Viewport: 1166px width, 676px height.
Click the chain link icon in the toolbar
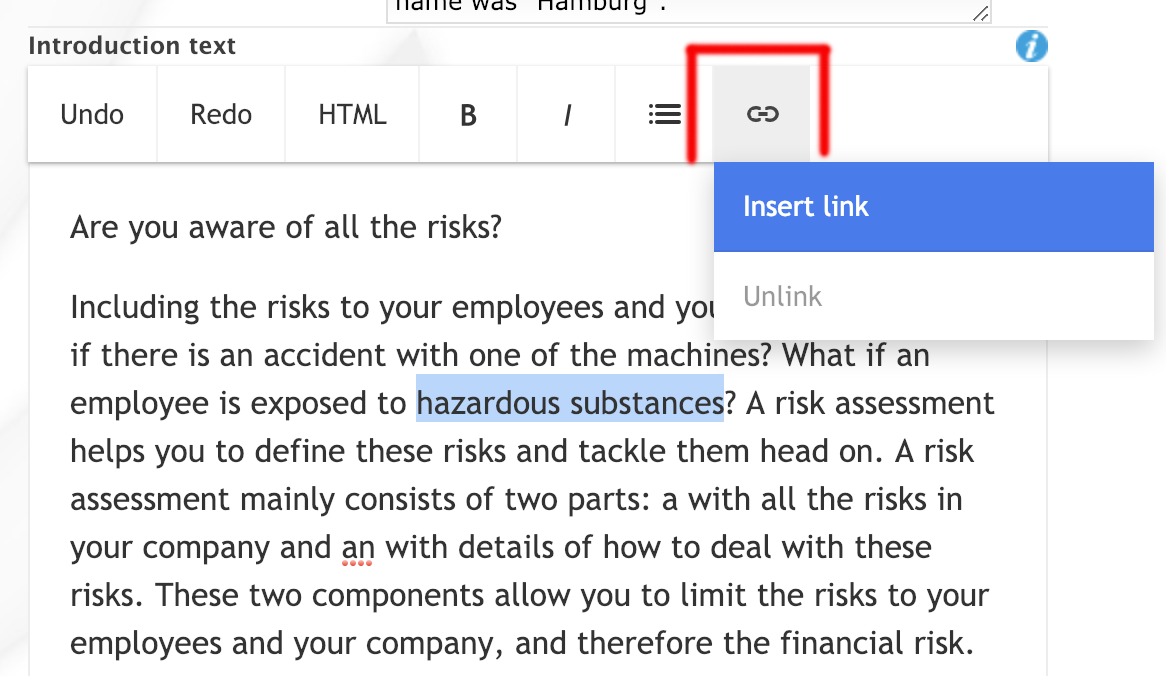pos(762,115)
